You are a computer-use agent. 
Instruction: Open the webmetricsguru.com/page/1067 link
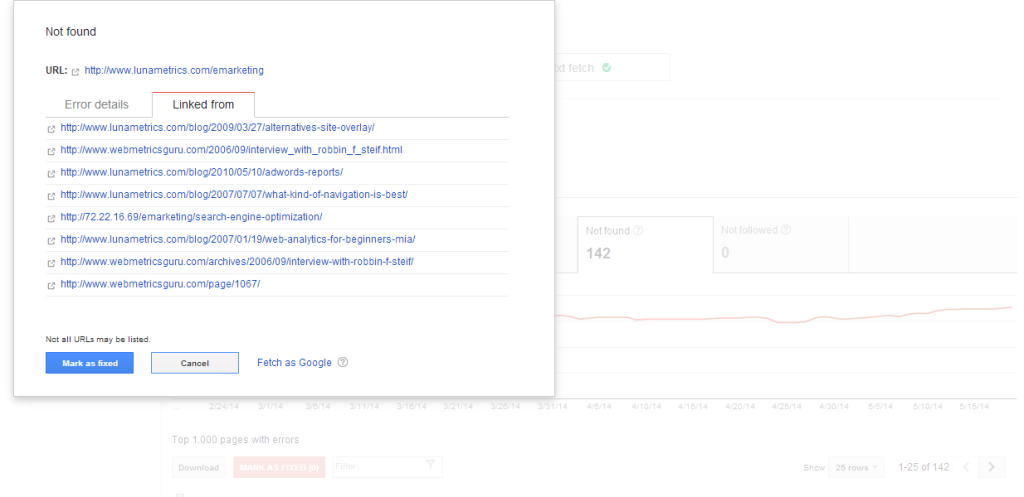(x=161, y=283)
